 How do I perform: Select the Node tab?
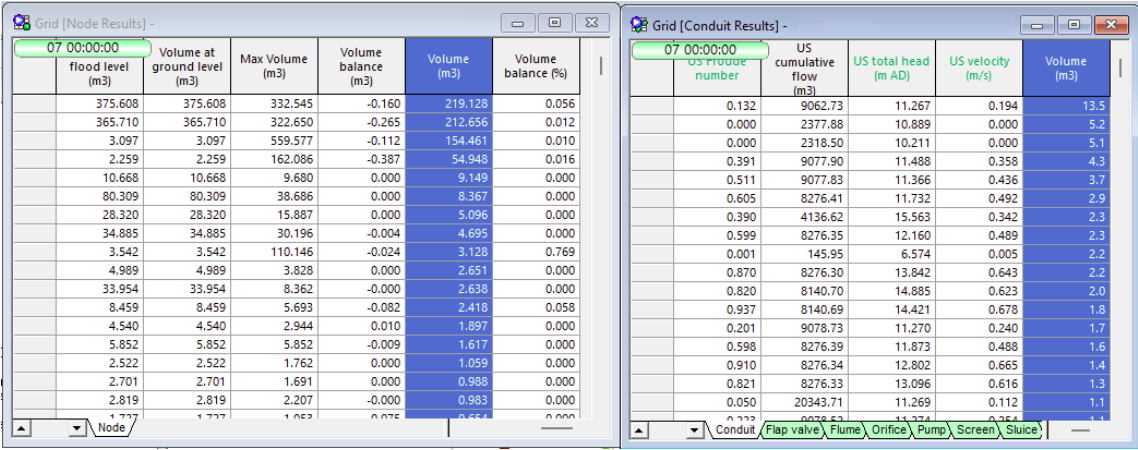pyautogui.click(x=111, y=428)
